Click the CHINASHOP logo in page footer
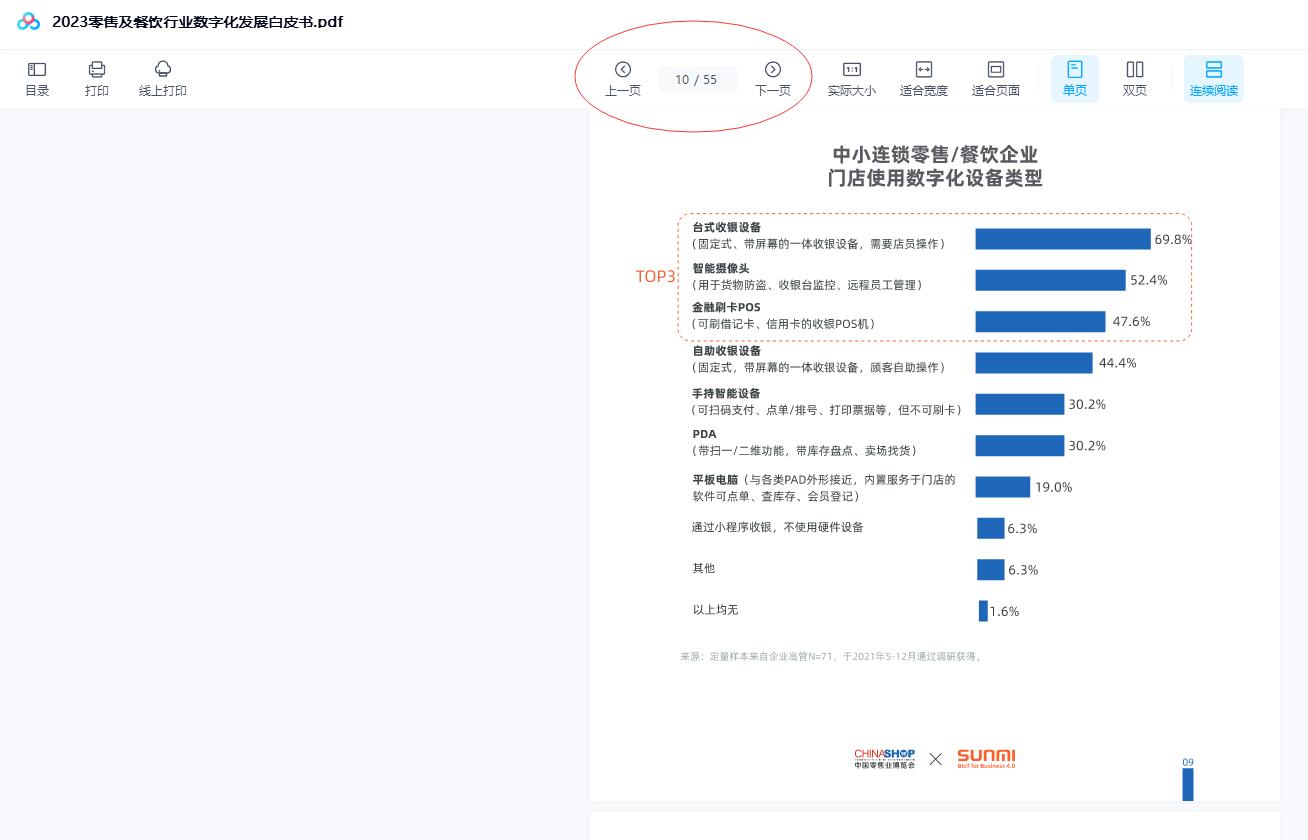The height and width of the screenshot is (840, 1308). [884, 759]
